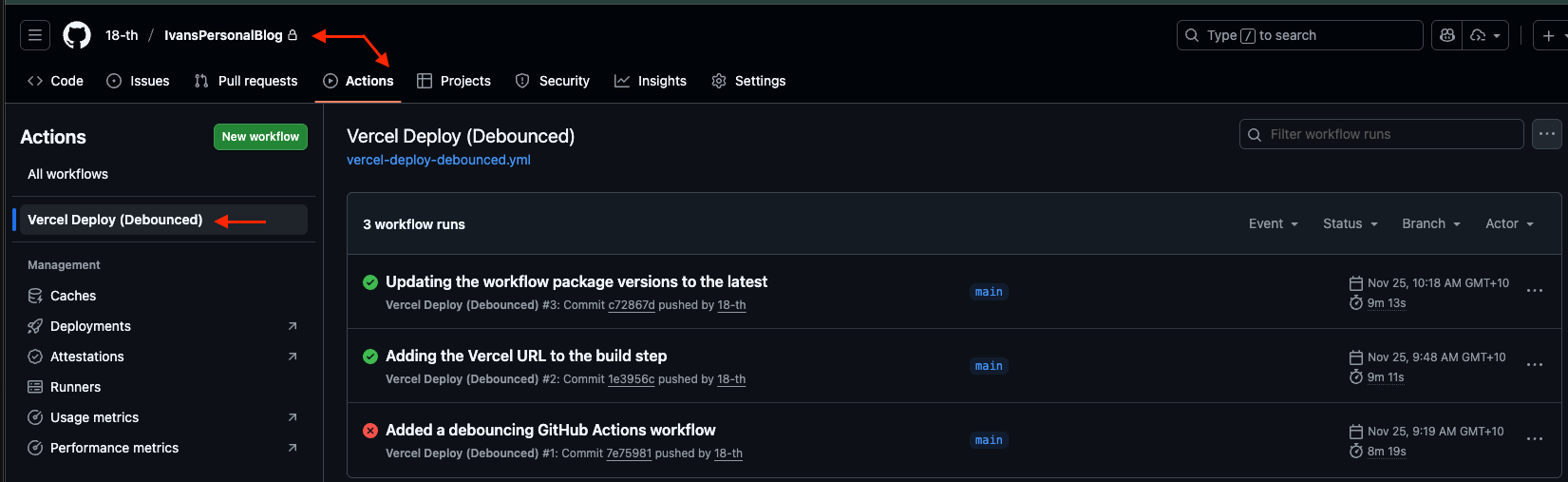Expand the Event filter dropdown
This screenshot has width=1568, height=482.
click(1273, 223)
